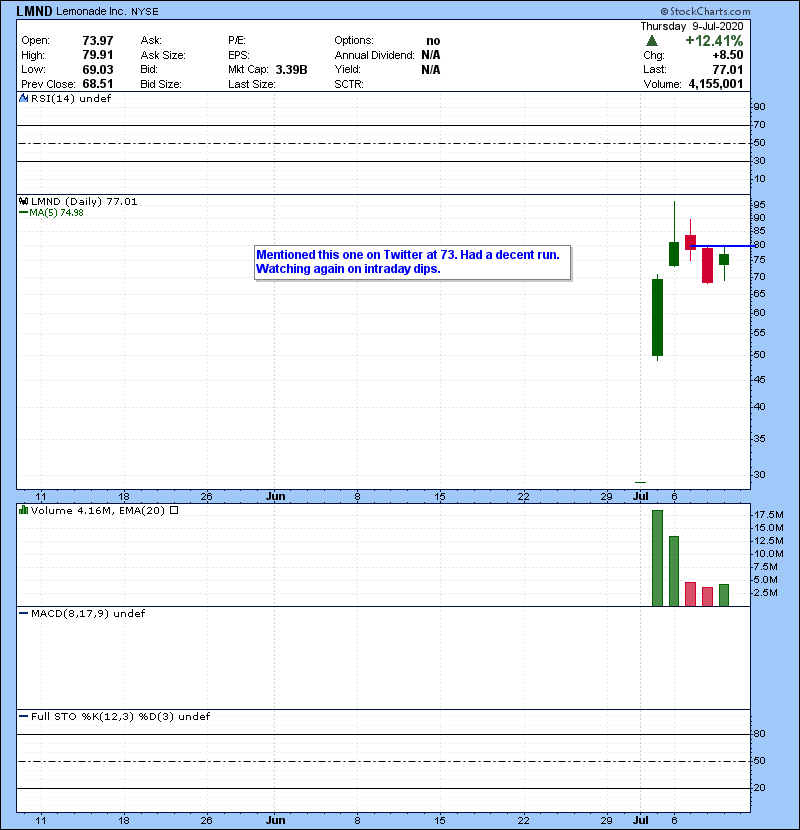The width and height of the screenshot is (800, 830).
Task: Click the 10 tick on the RSI axis
Action: [760, 178]
